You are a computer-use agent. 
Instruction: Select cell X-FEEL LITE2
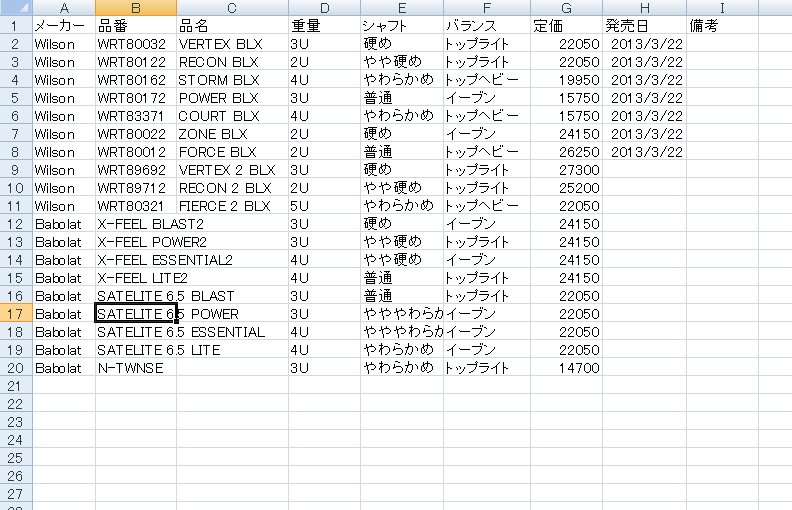tap(136, 278)
